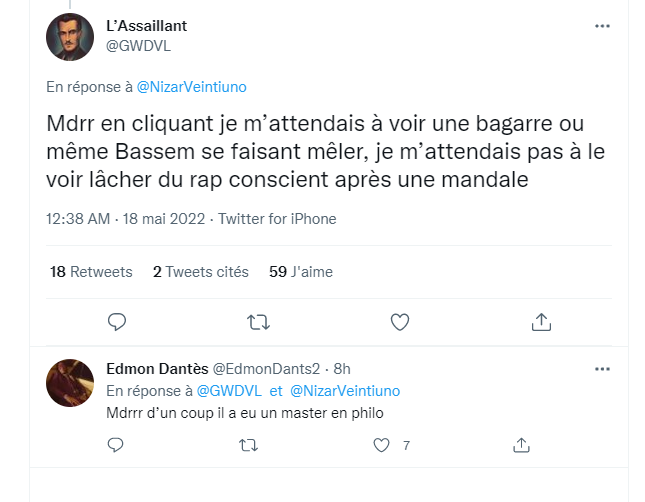Open more options for L'Assaillant's tweet
This screenshot has width=645, height=502.
[602, 26]
